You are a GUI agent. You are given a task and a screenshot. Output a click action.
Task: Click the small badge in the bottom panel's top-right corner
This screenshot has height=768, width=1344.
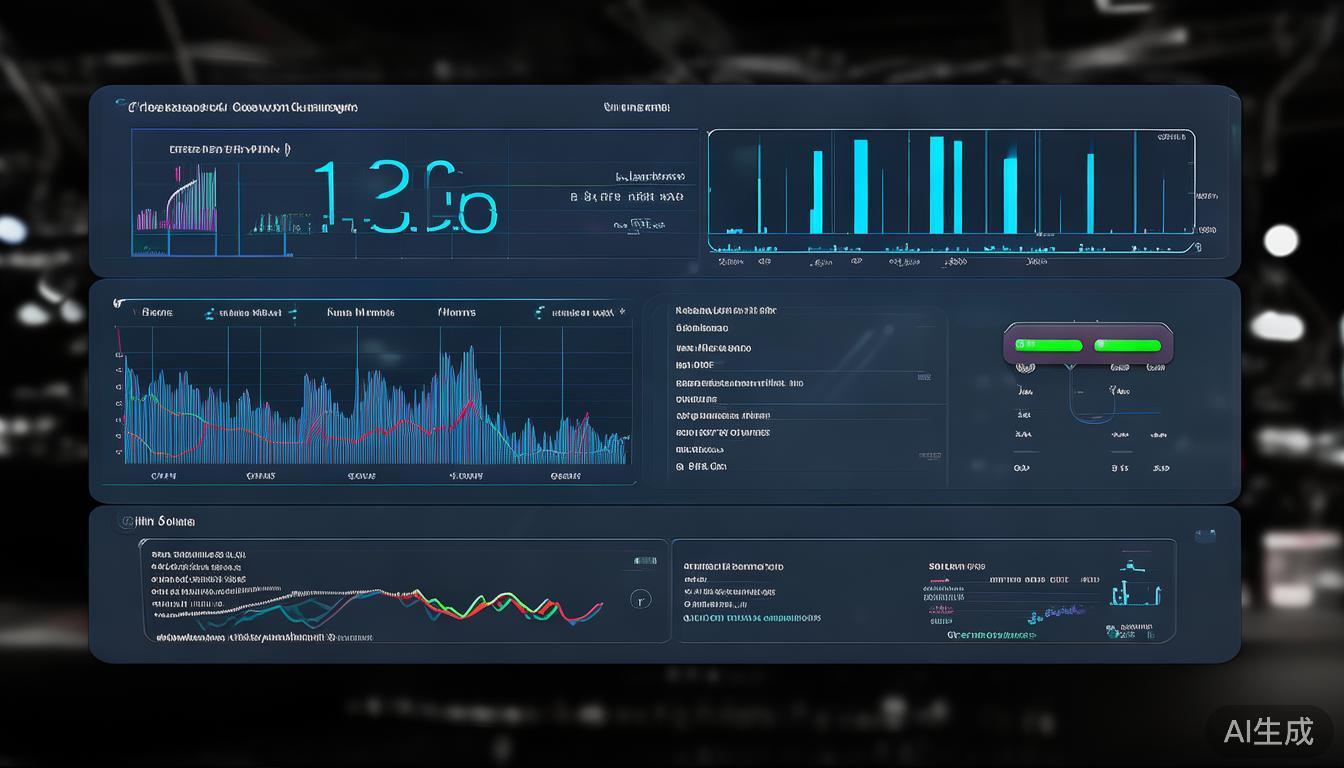[x=1205, y=535]
